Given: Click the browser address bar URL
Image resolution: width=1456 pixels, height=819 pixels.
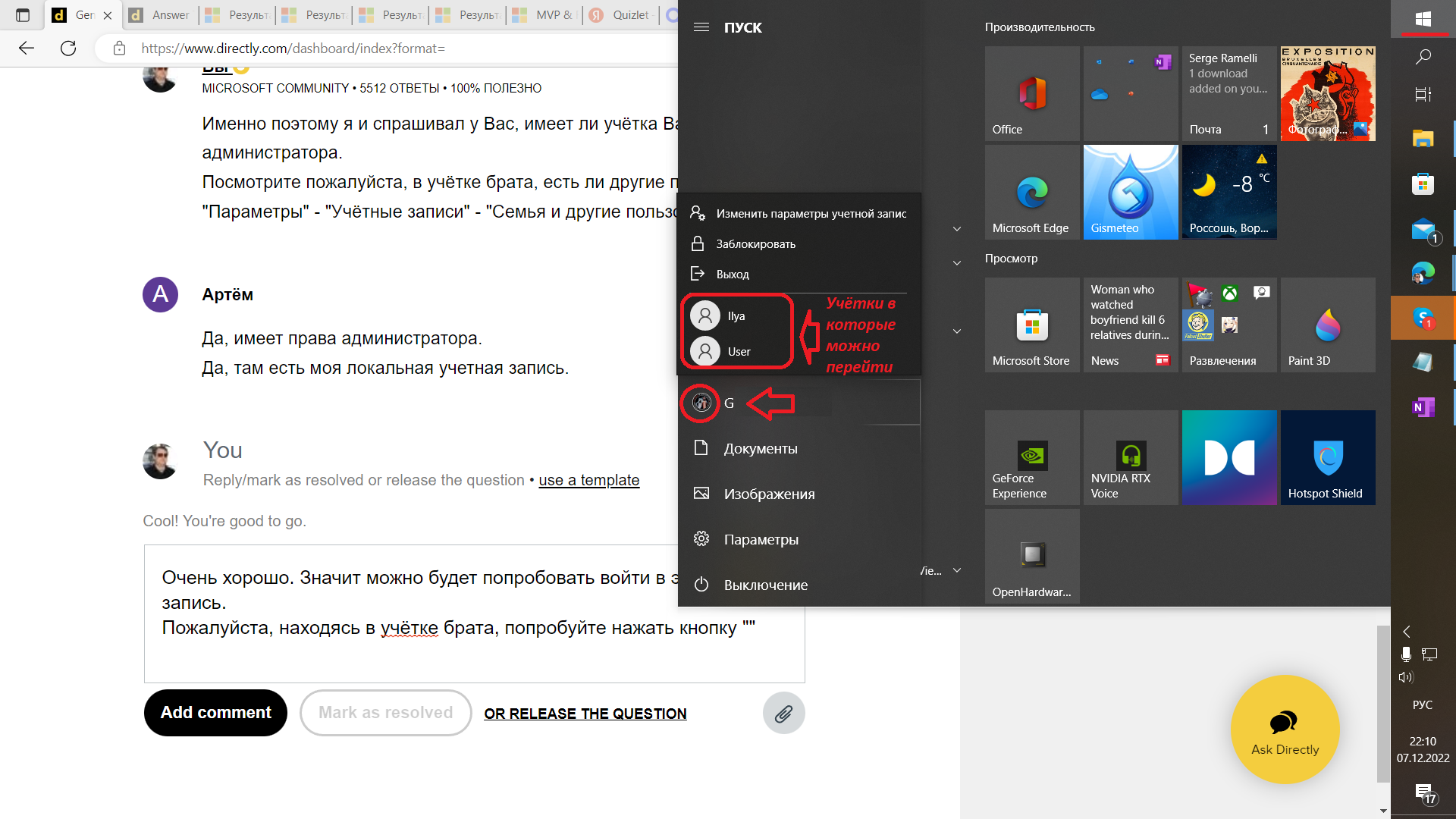Looking at the screenshot, I should click(293, 49).
